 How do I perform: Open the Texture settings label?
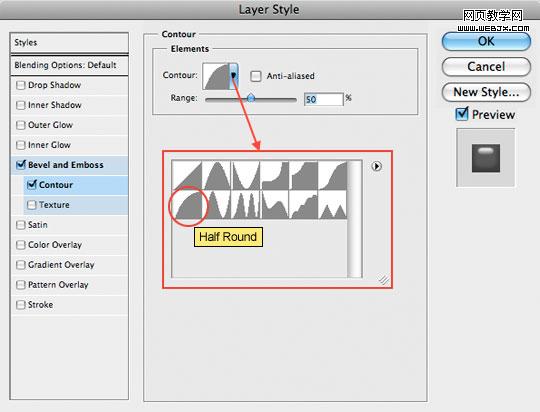pyautogui.click(x=54, y=205)
